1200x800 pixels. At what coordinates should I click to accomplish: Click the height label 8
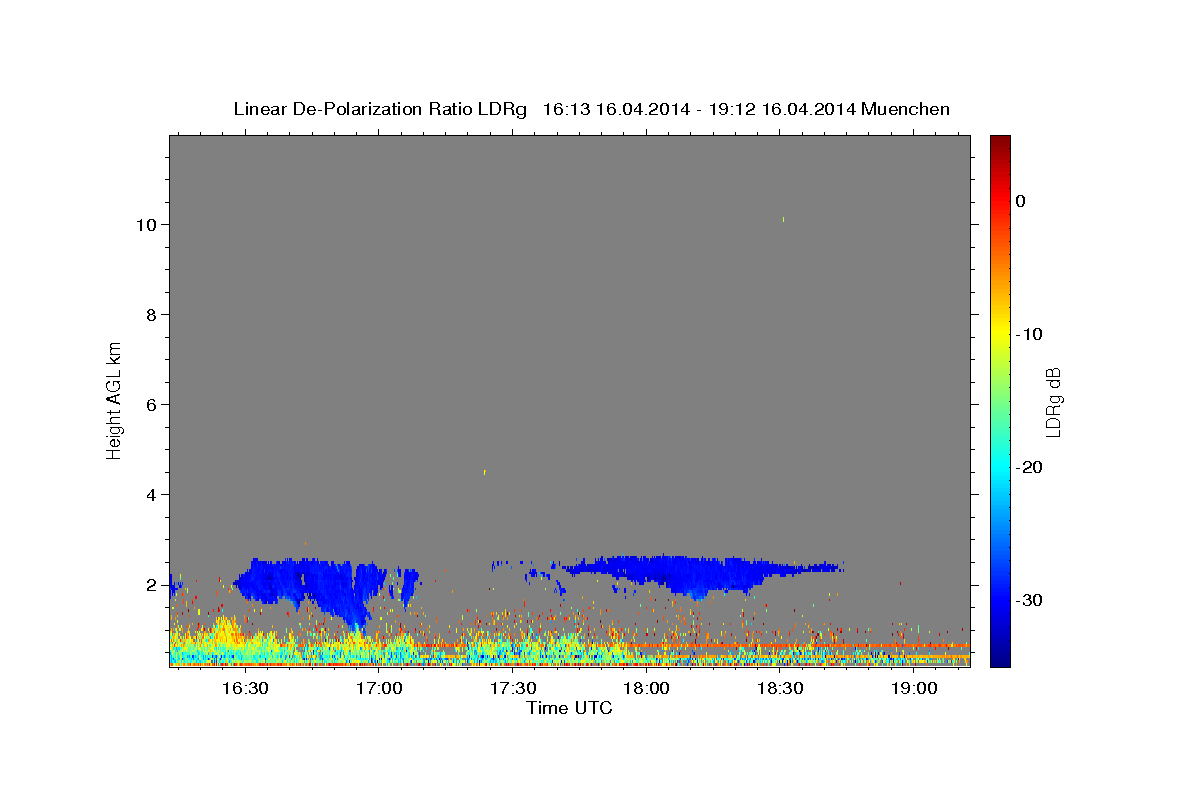(152, 315)
